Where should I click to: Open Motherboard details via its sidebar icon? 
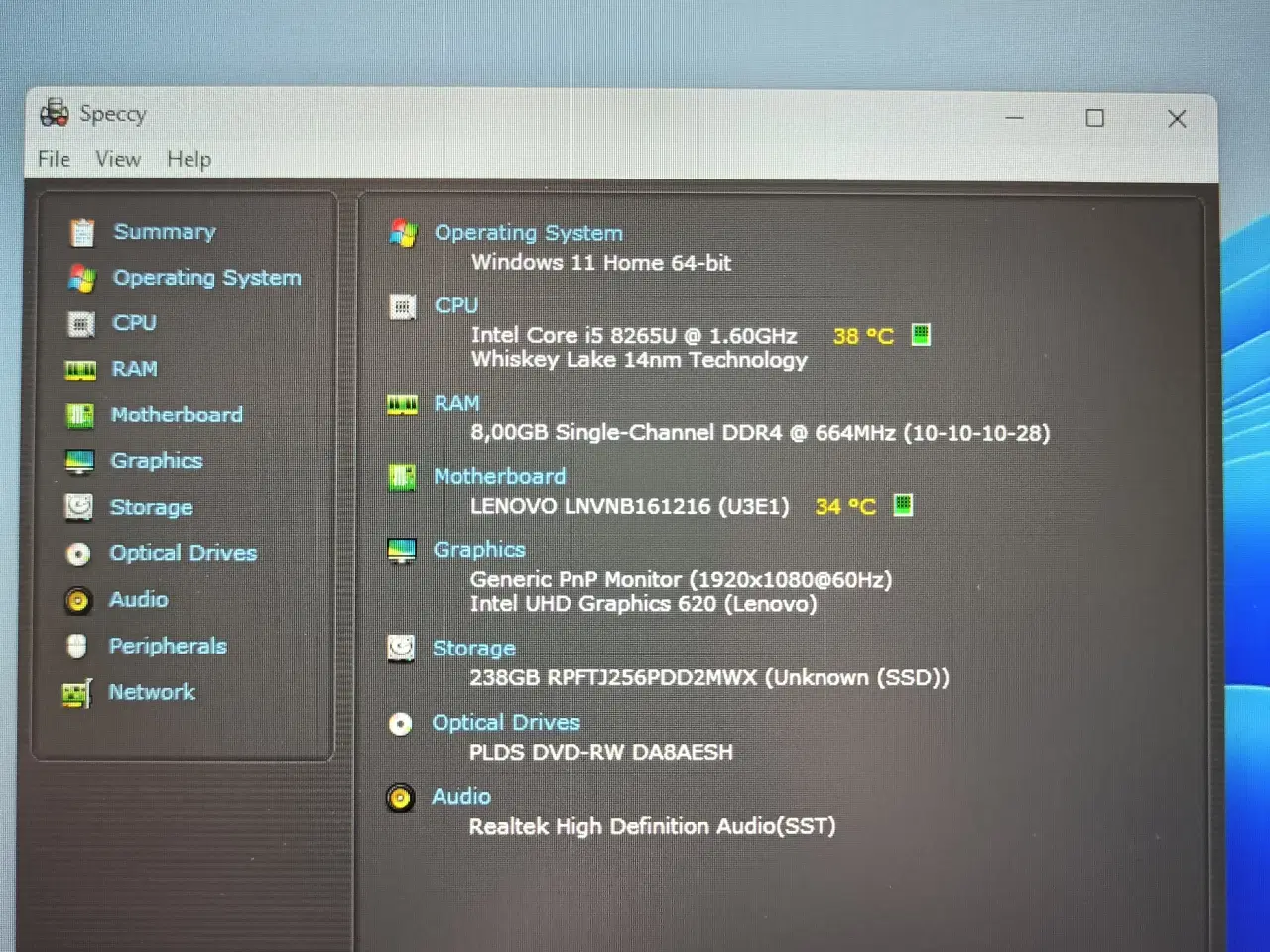pyautogui.click(x=80, y=415)
